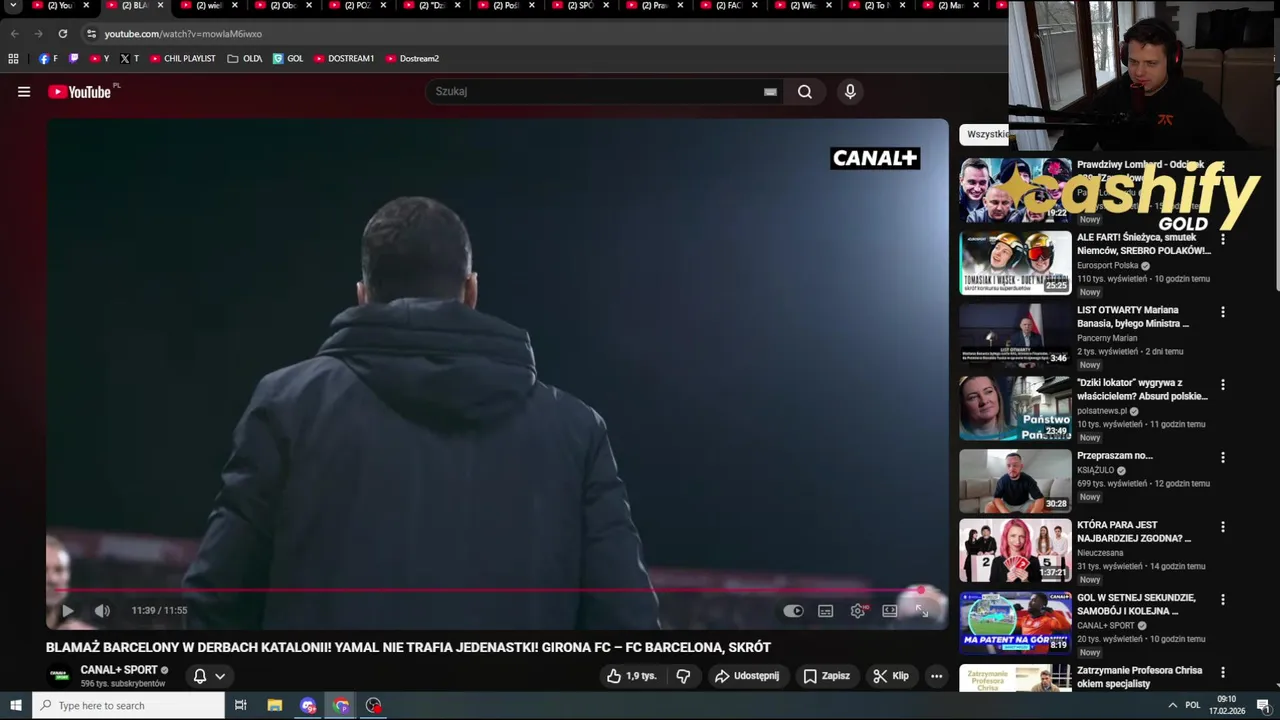Open options for GOL W SETNEJ SEKUNDZIE
Screen dimensions: 1280x720
click(1222, 600)
